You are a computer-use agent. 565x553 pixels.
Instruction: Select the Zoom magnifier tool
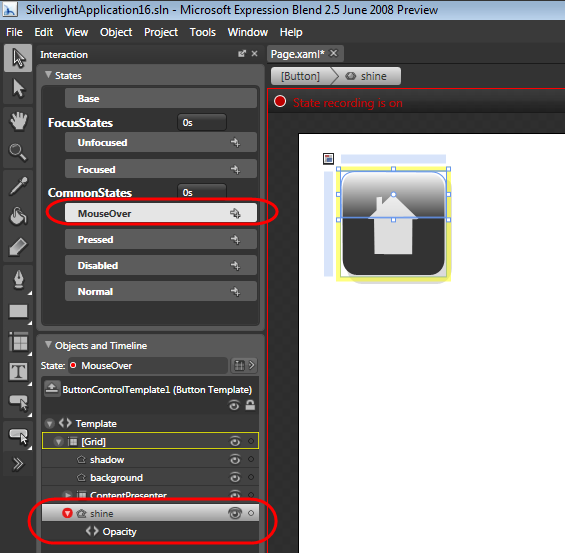click(18, 152)
